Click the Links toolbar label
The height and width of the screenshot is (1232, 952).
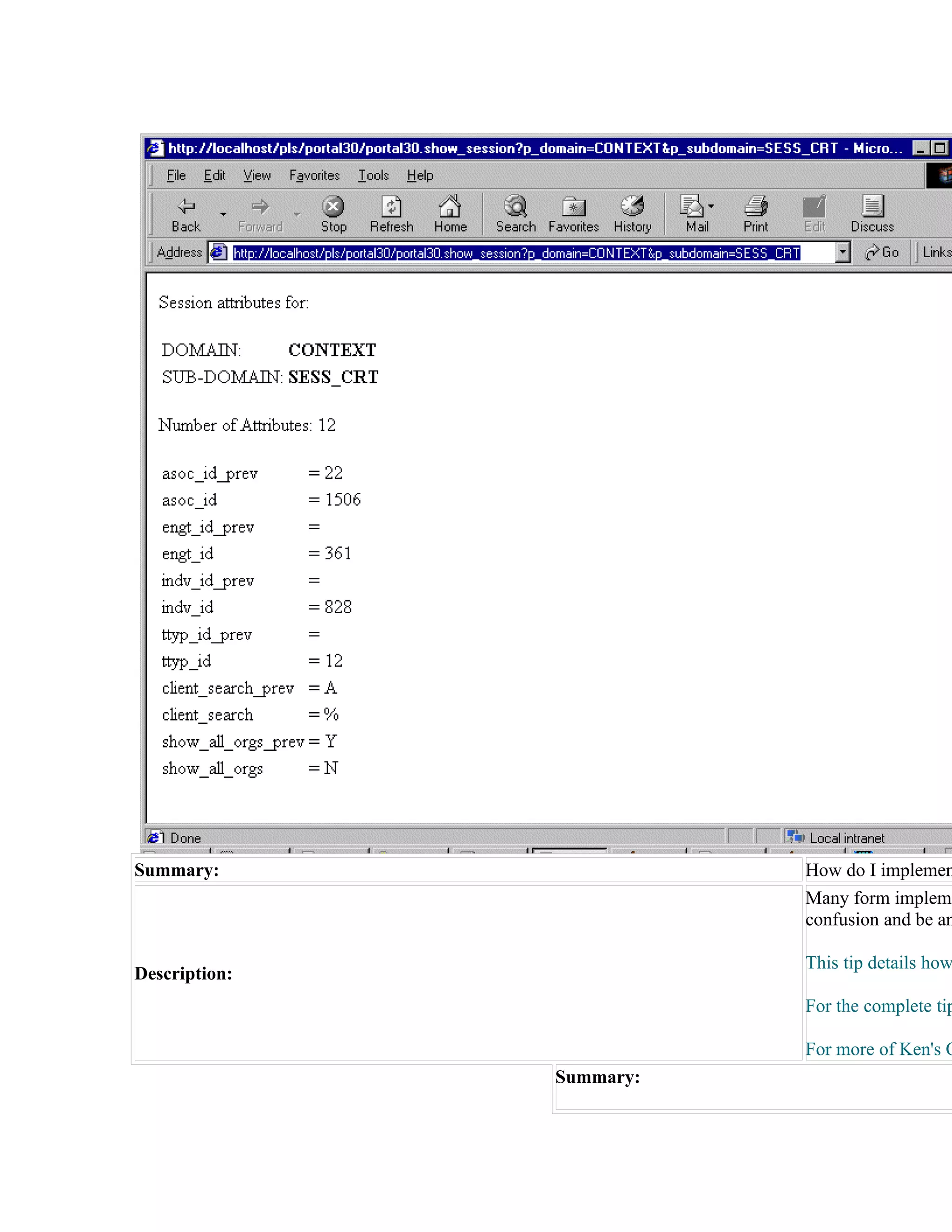(x=937, y=252)
